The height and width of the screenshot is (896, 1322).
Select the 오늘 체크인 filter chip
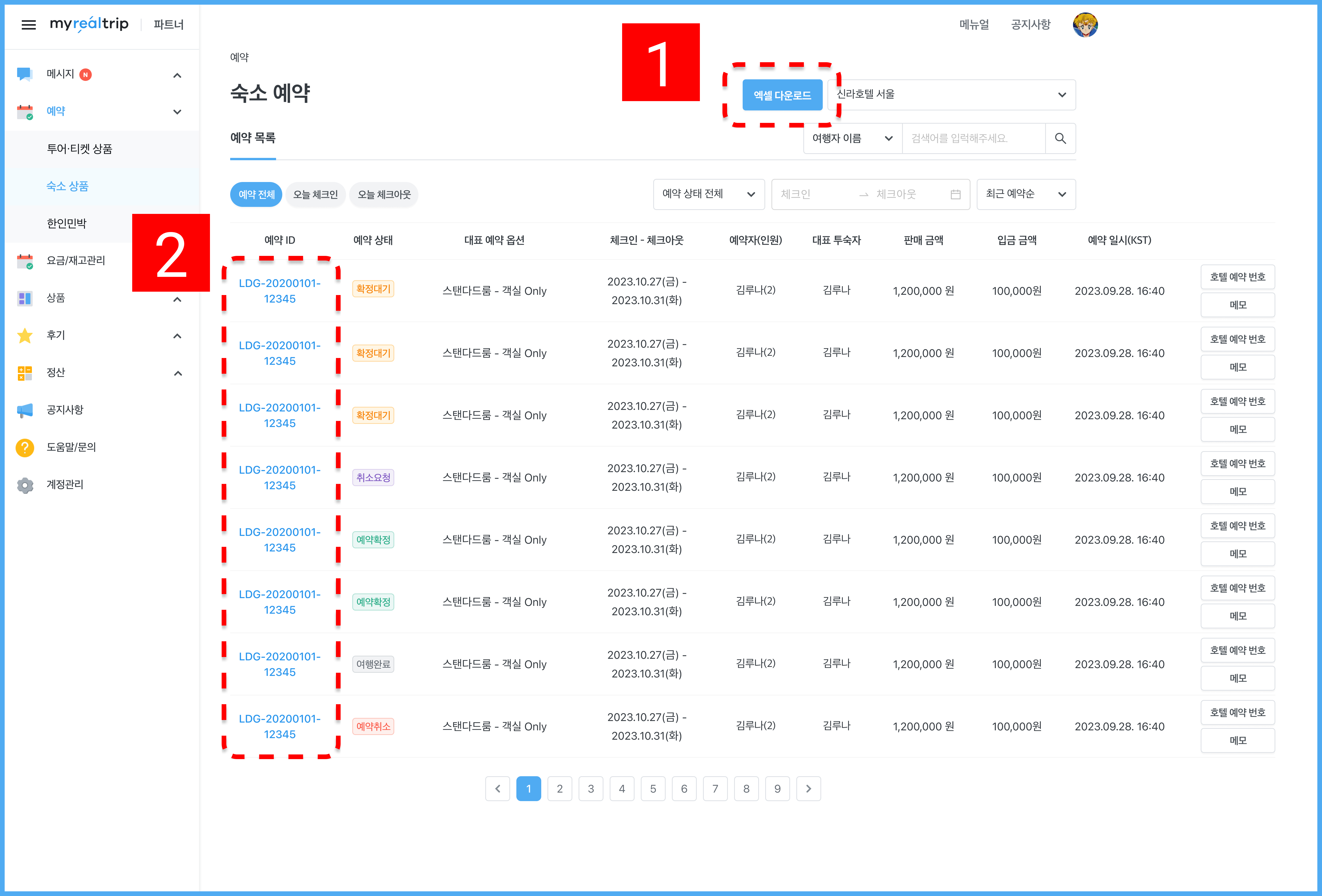click(x=315, y=194)
